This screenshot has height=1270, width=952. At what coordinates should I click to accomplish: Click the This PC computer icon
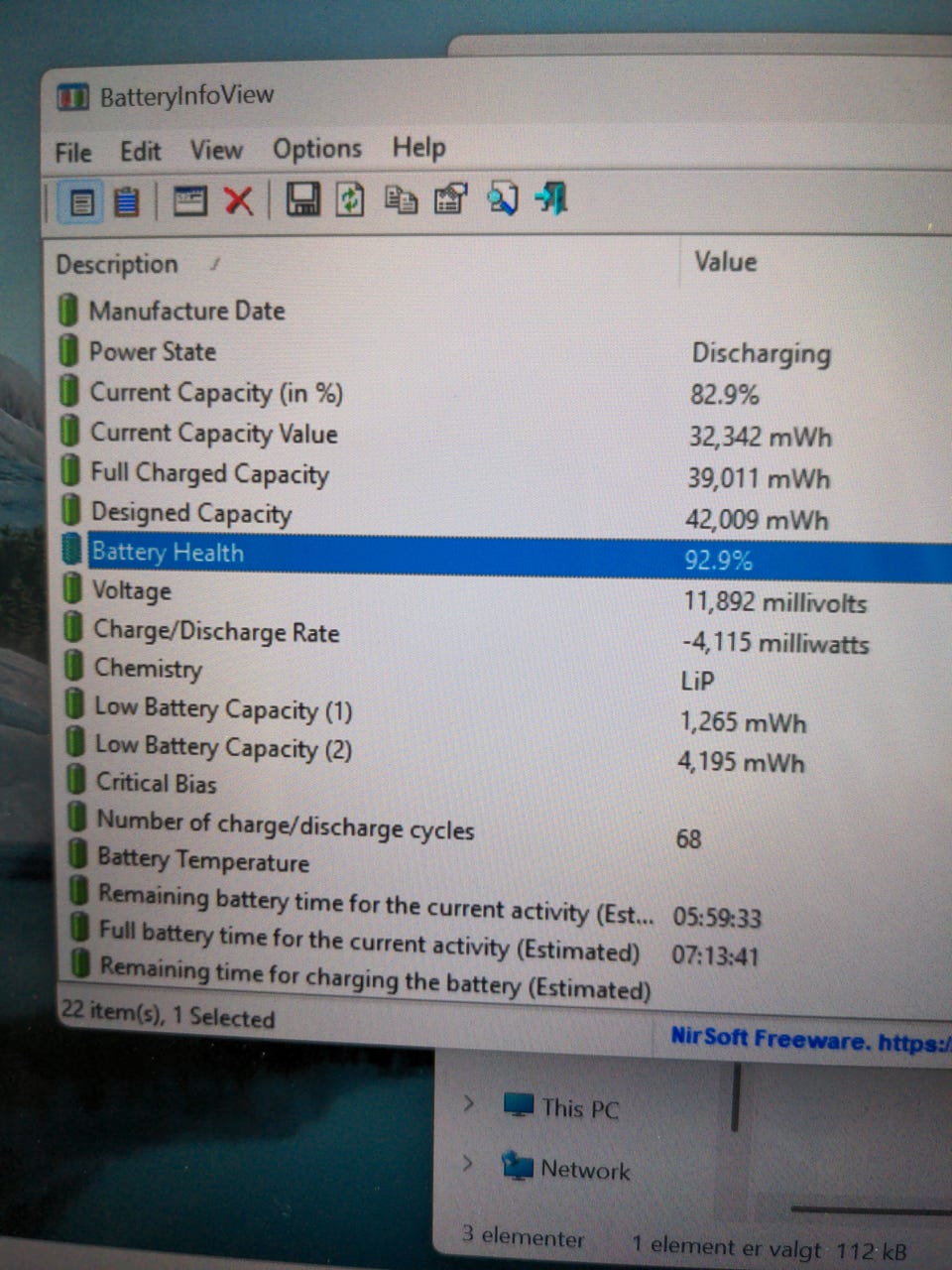point(518,1104)
